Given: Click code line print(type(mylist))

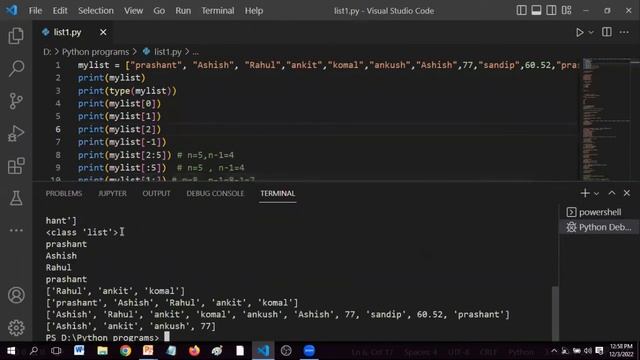Looking at the screenshot, I should (127, 91).
